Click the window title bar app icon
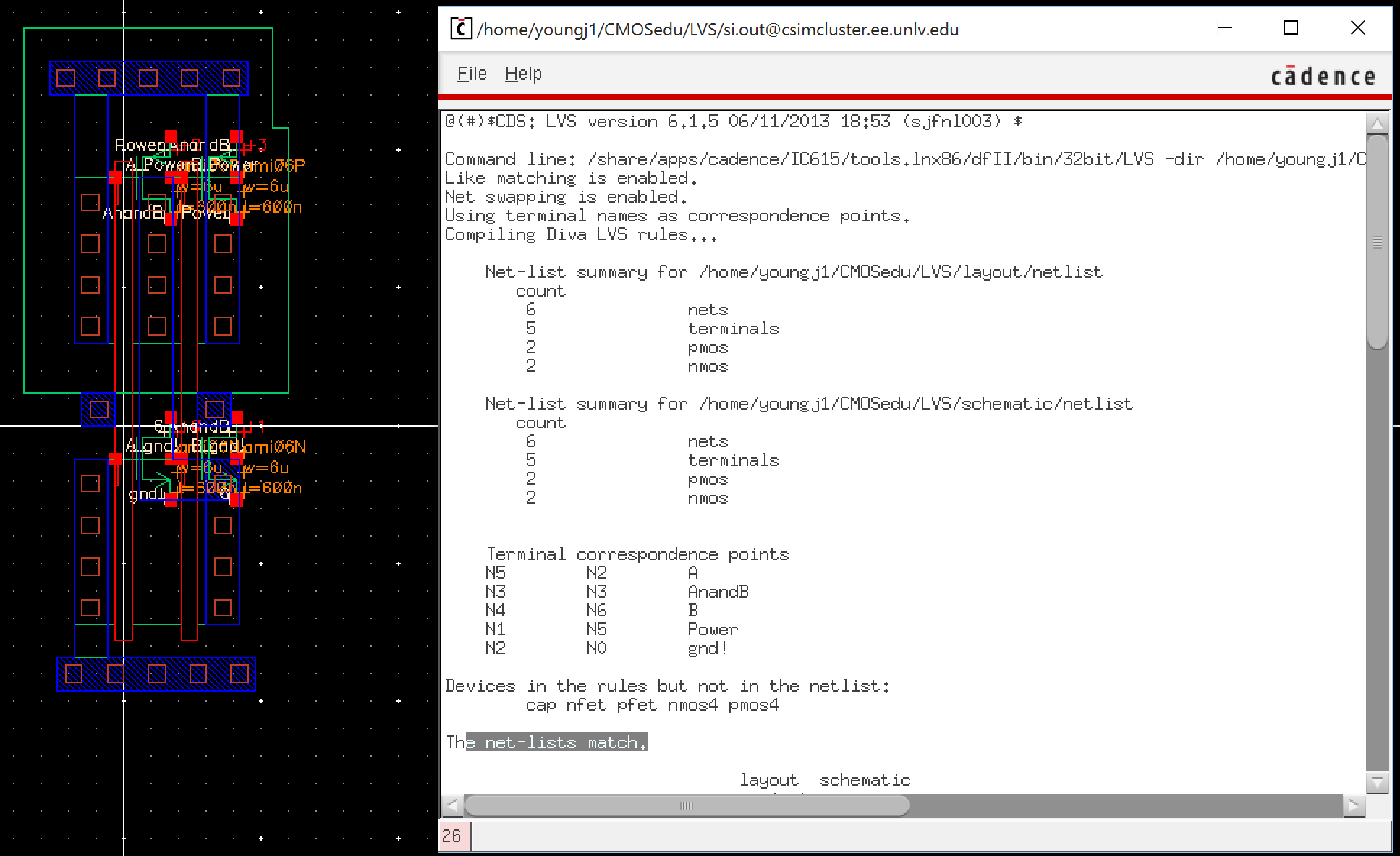Viewport: 1400px width, 856px height. [x=461, y=29]
